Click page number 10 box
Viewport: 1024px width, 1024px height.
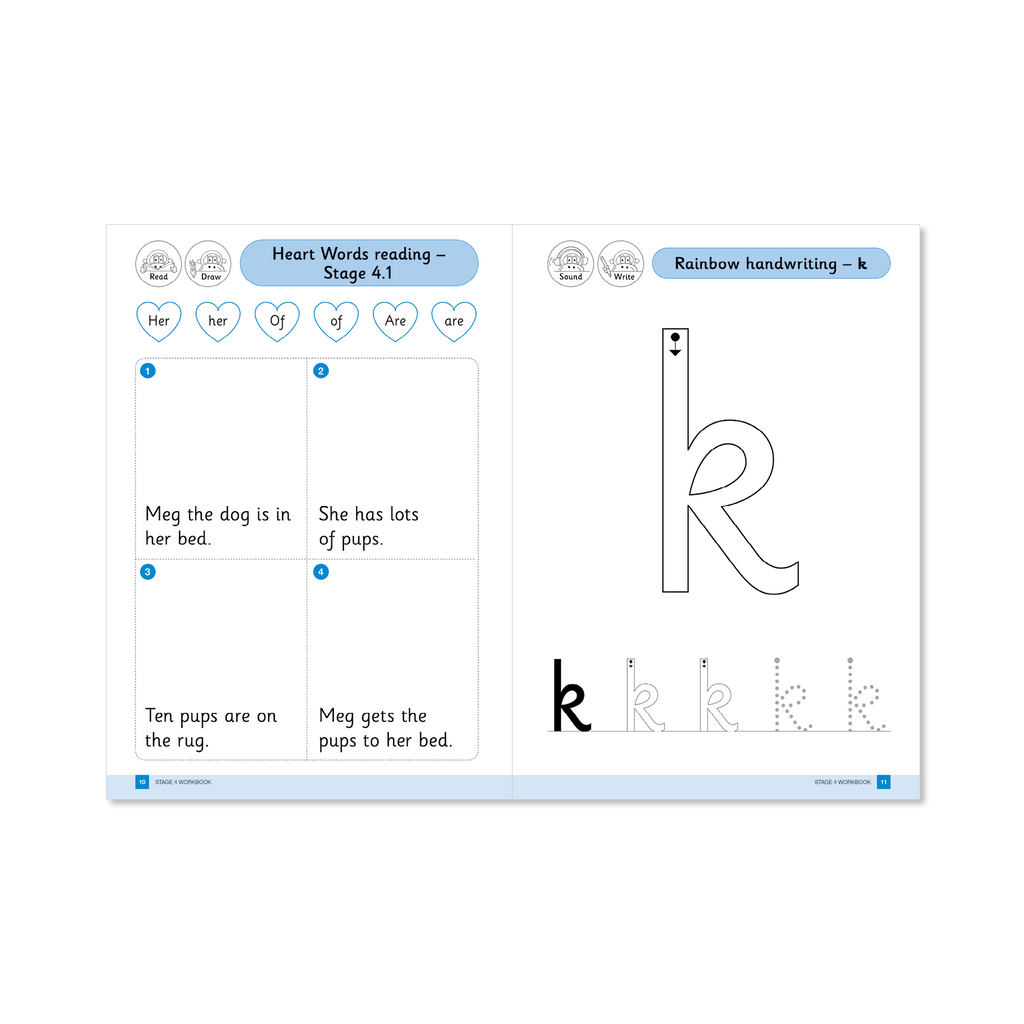tap(142, 782)
